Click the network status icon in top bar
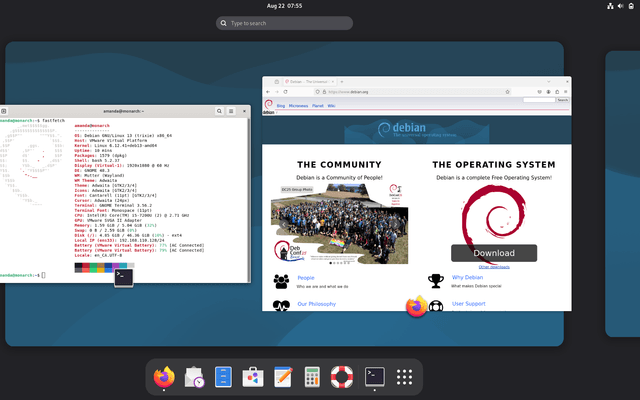Screen dimensions: 640x400 tap(610, 6)
